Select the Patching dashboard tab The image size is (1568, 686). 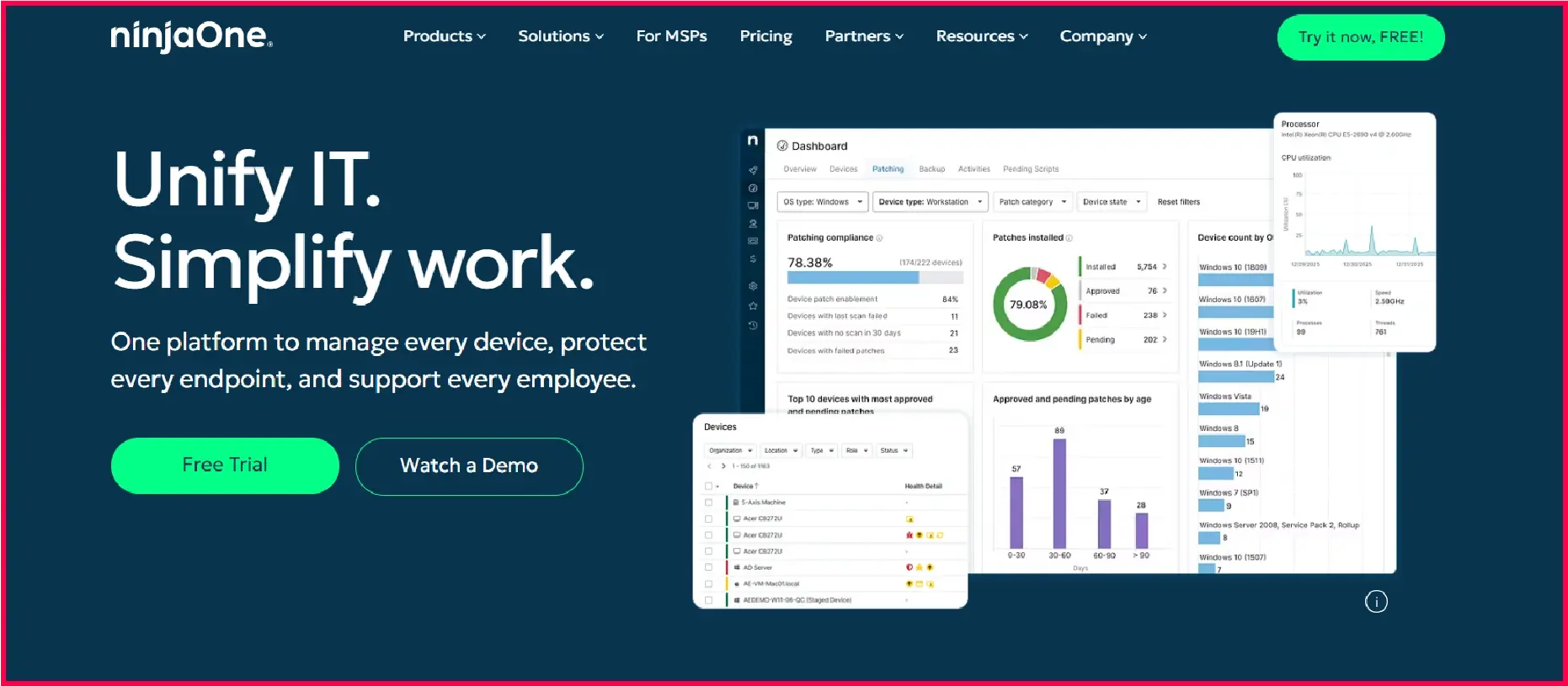coord(888,169)
